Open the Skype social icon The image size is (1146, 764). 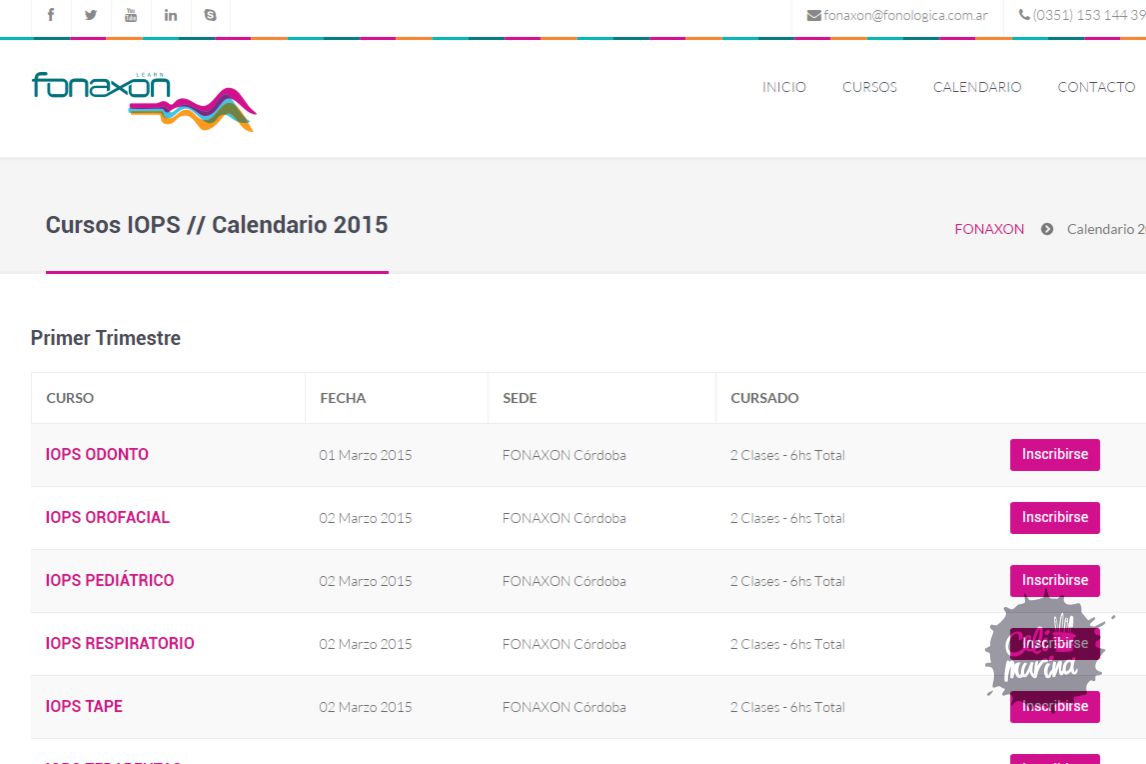(210, 15)
